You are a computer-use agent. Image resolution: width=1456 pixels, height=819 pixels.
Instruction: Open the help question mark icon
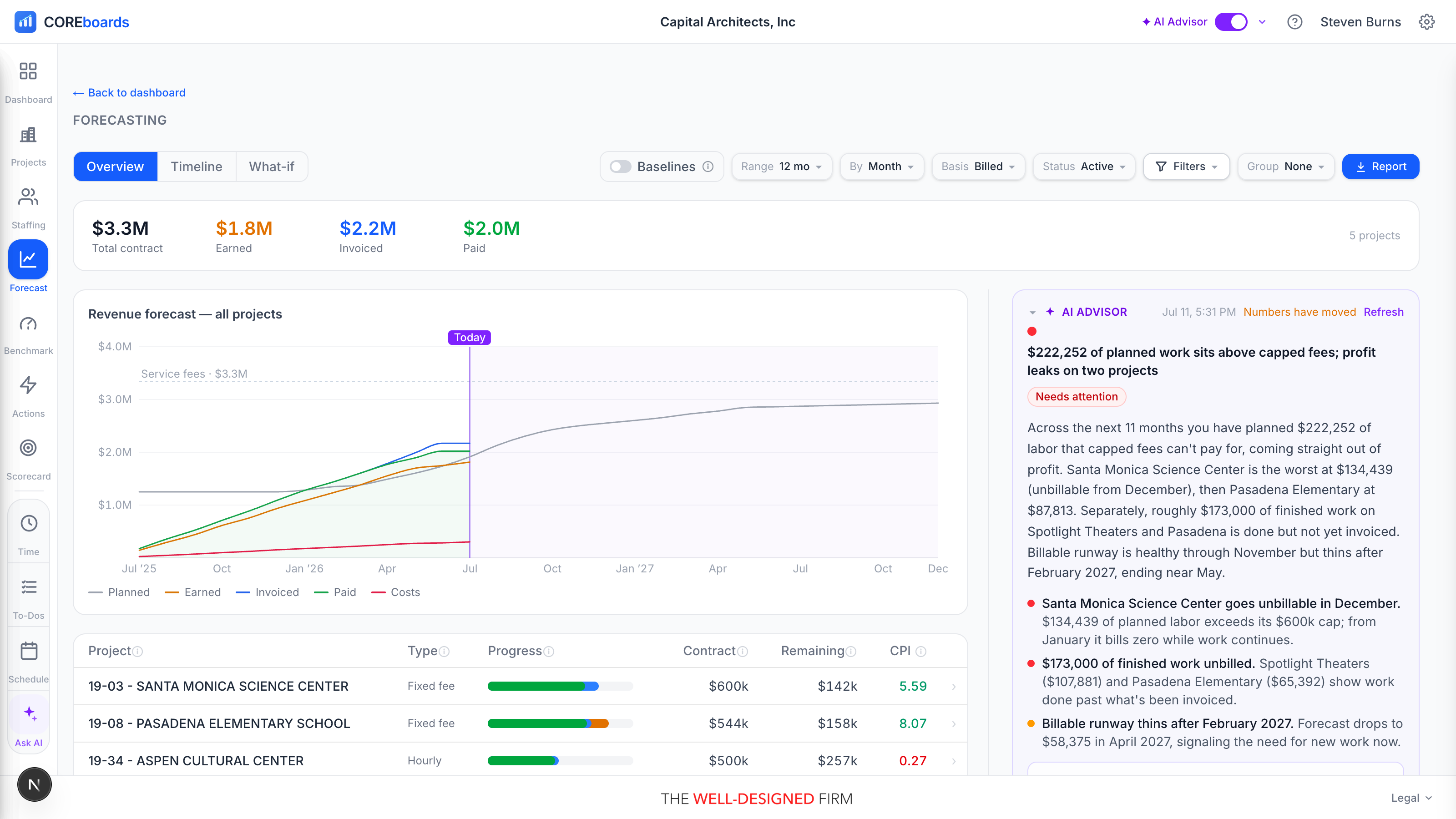(1294, 22)
